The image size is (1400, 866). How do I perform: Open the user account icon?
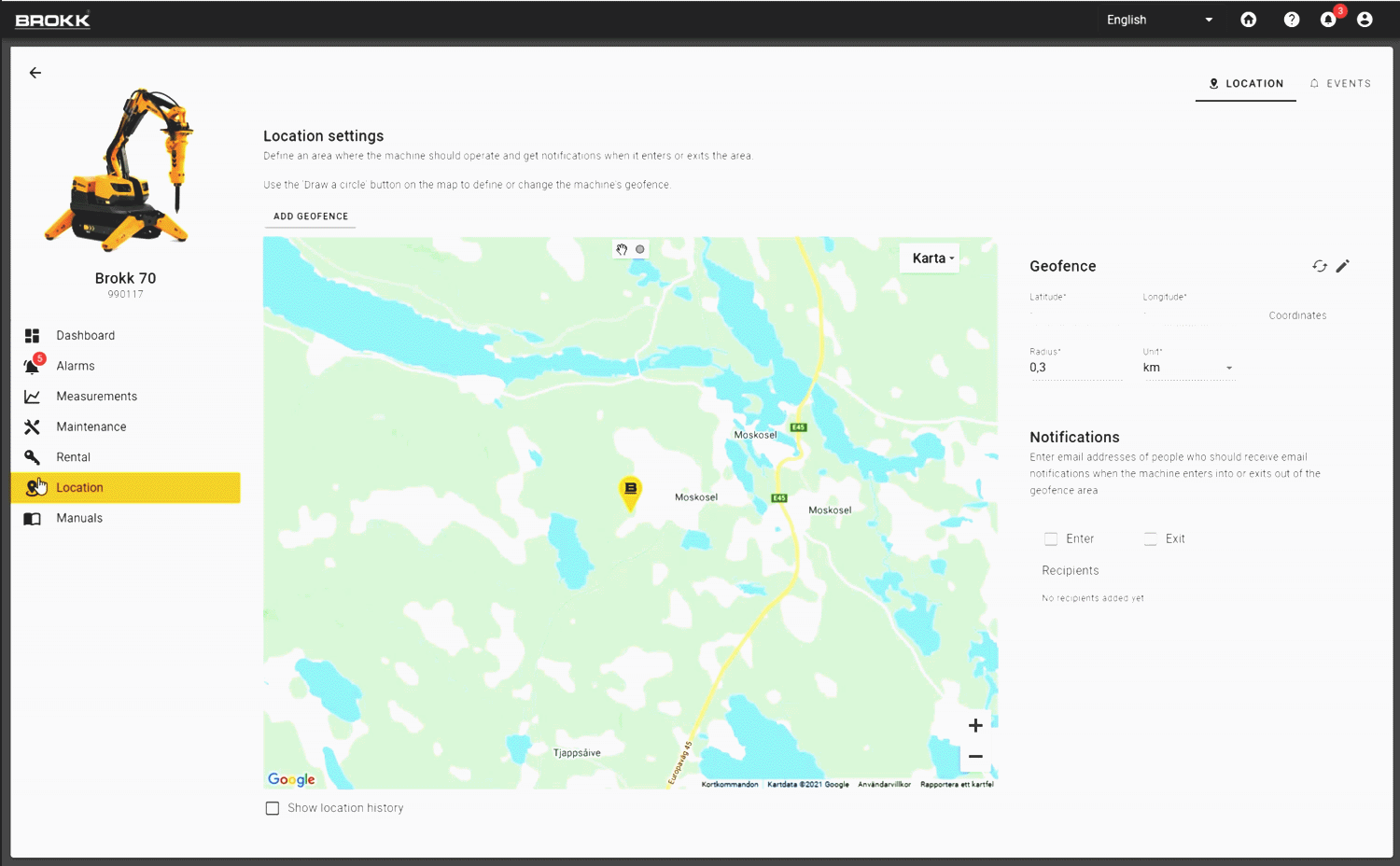tap(1365, 20)
